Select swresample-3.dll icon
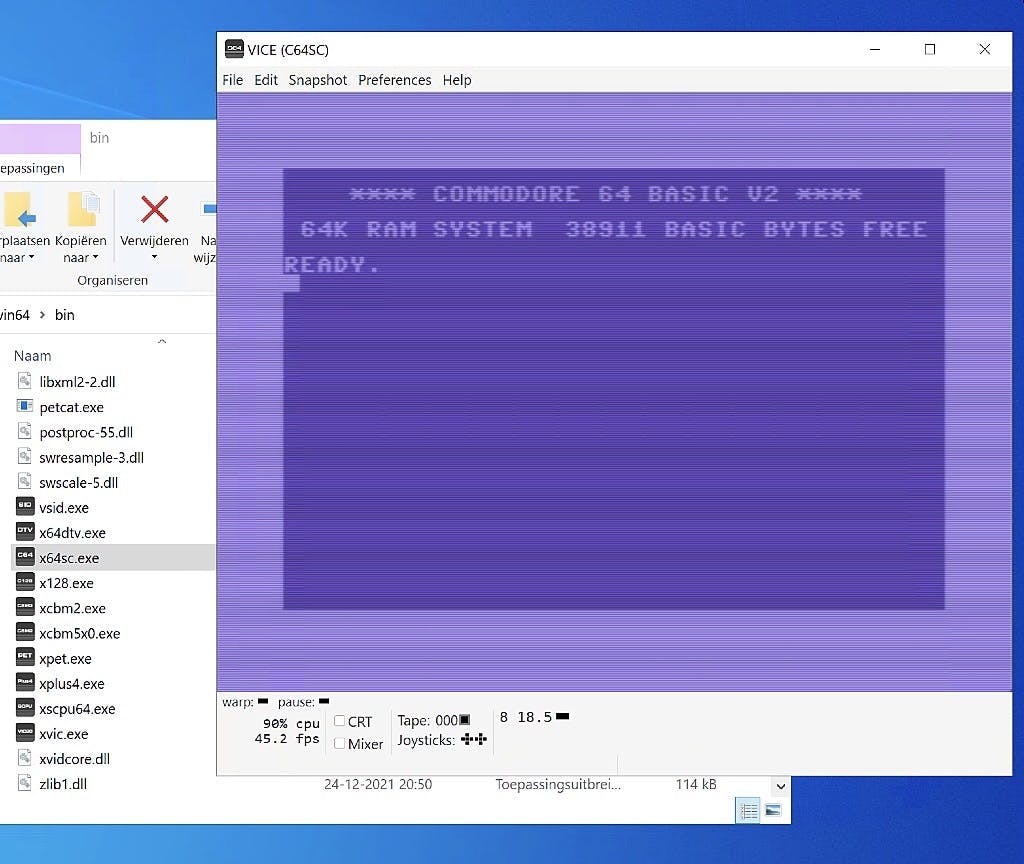Image resolution: width=1024 pixels, height=864 pixels. tap(25, 456)
